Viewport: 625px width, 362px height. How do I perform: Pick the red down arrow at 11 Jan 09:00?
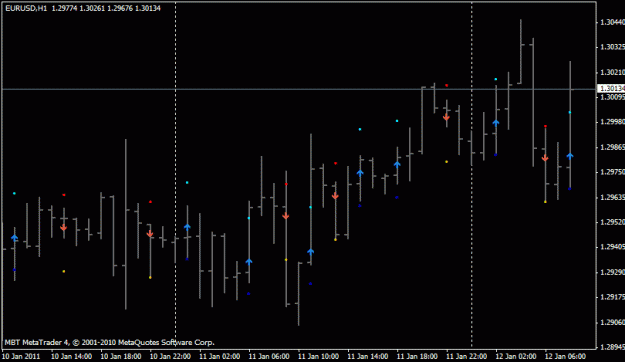point(286,216)
